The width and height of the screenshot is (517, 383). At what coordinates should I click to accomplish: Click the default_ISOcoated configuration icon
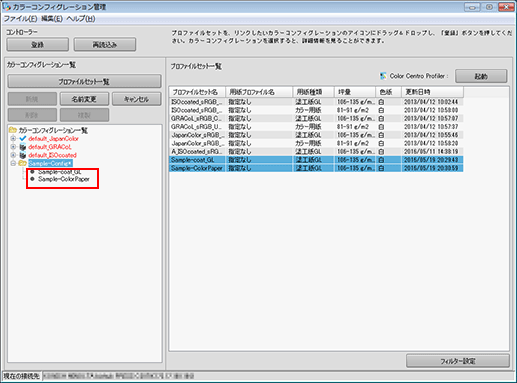pos(23,155)
